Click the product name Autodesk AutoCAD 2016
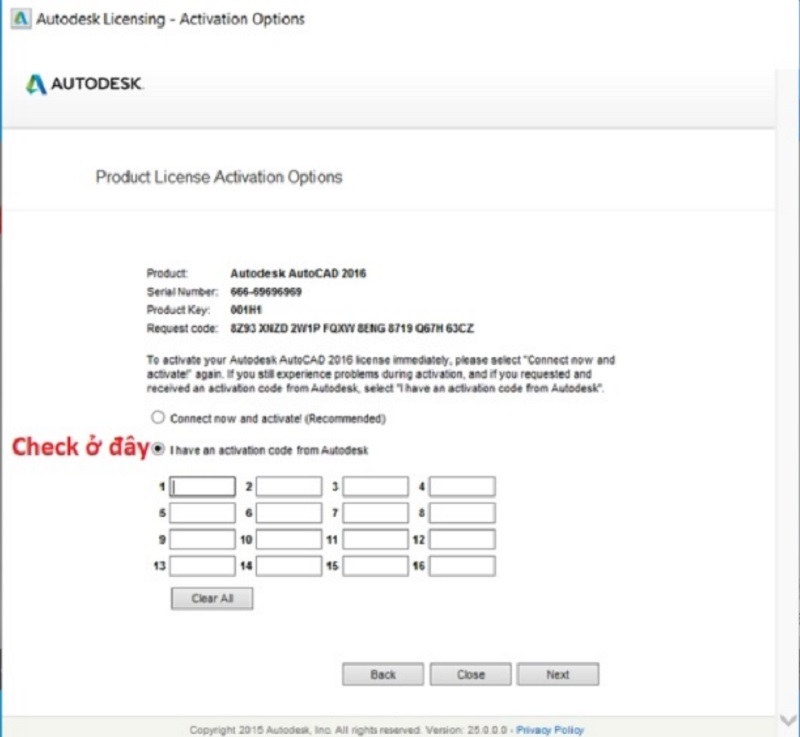Screen dimensions: 800x737 pyautogui.click(x=298, y=273)
